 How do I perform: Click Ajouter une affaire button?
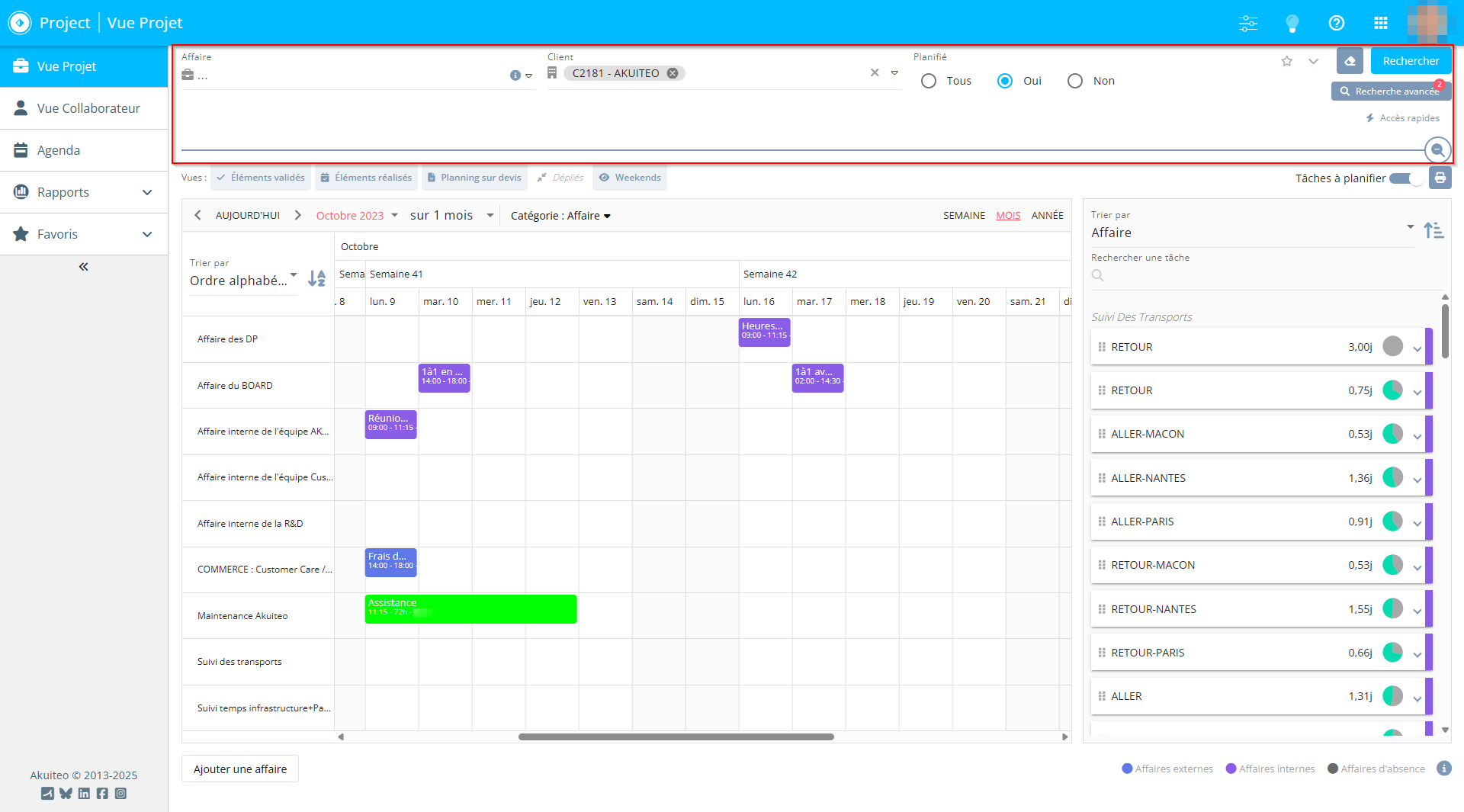[240, 769]
